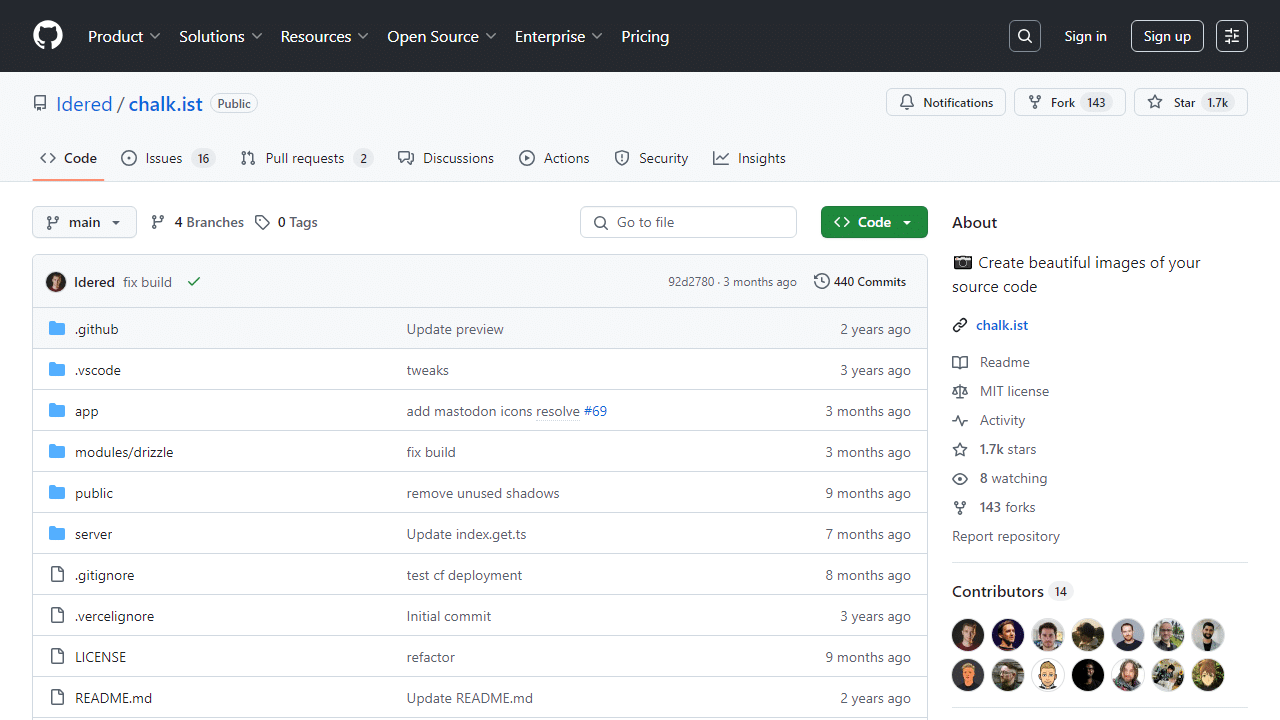Click the README.md file icon
This screenshot has width=1280, height=720.
point(57,698)
